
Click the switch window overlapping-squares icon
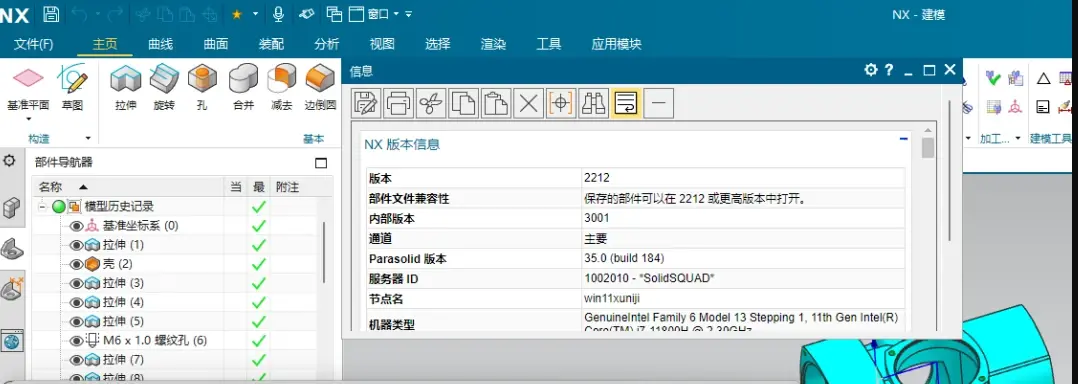334,14
